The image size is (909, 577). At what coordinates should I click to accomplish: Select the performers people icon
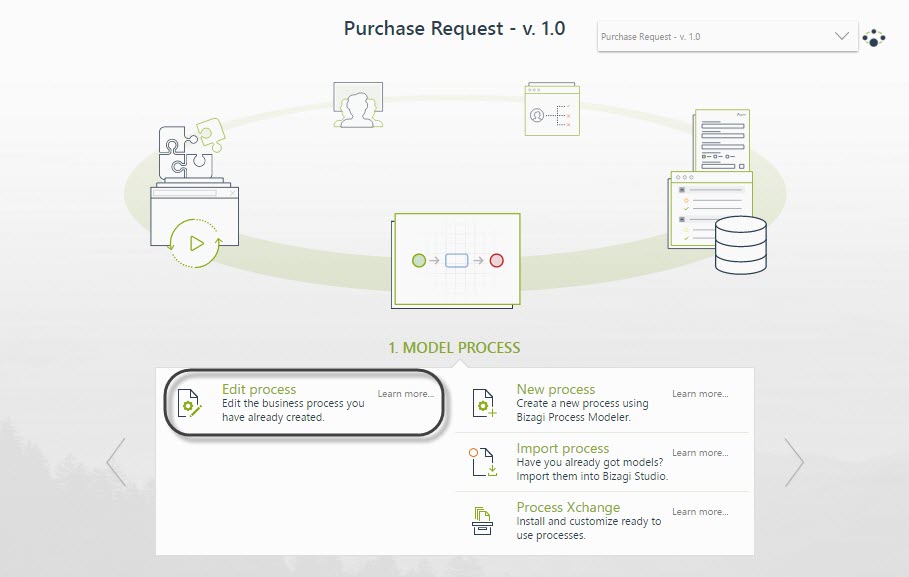[358, 105]
